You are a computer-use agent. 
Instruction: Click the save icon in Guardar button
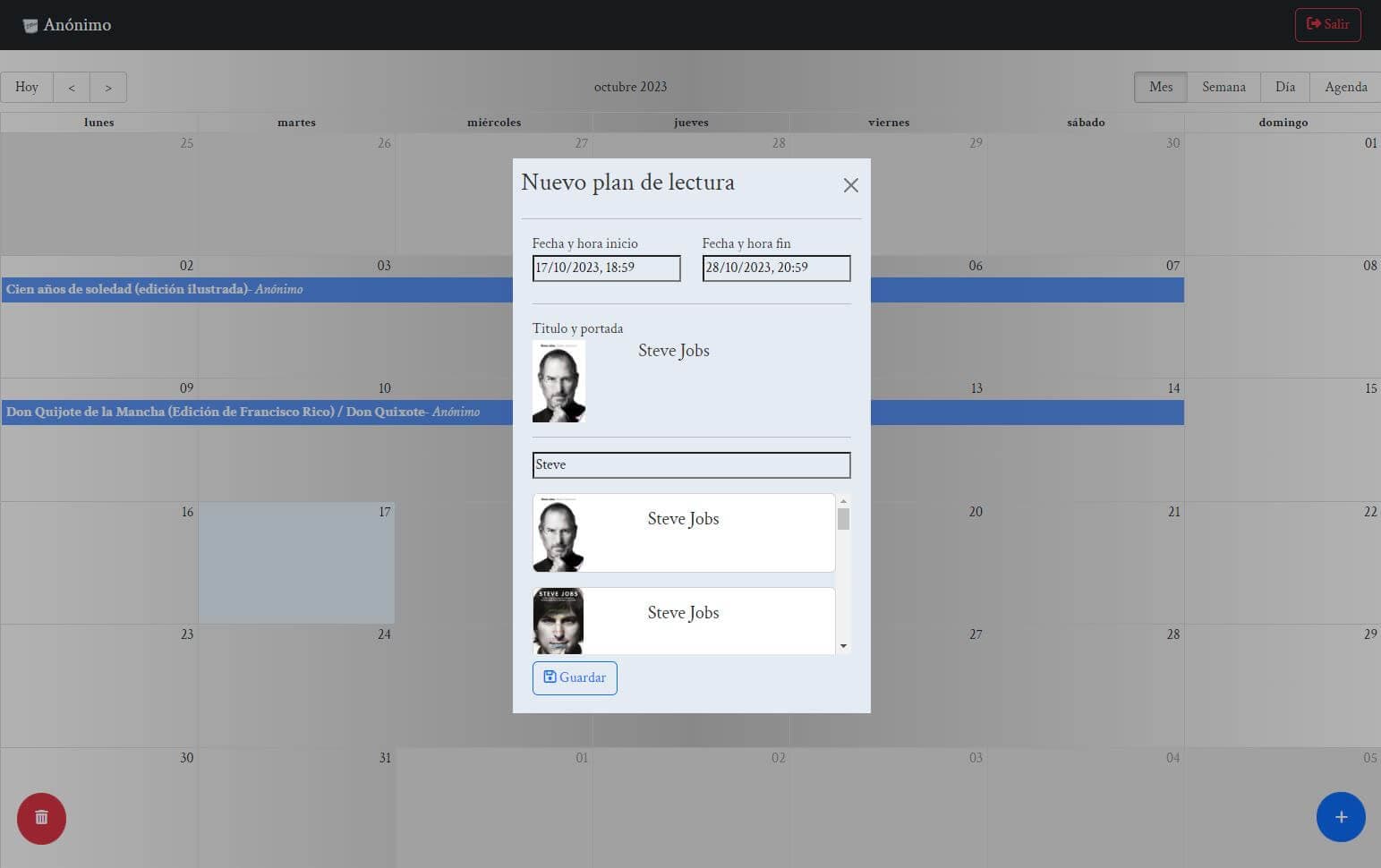(550, 677)
